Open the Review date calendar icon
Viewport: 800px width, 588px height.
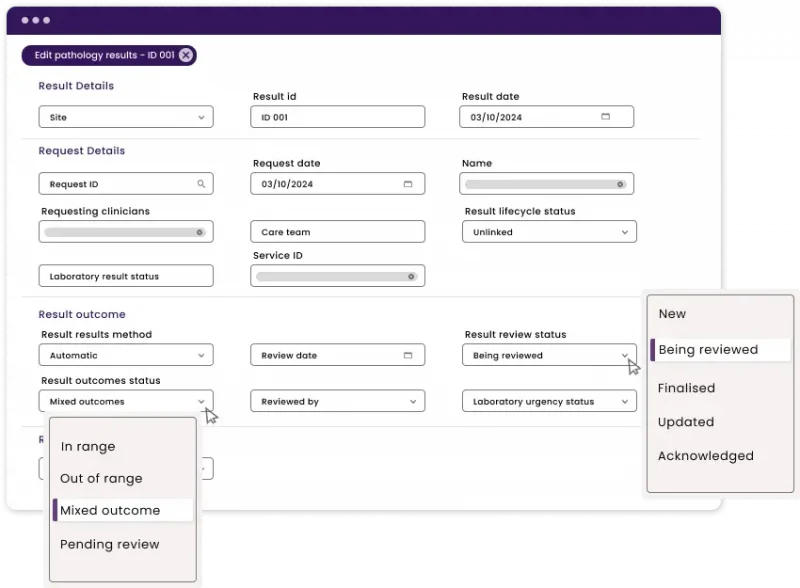(407, 355)
